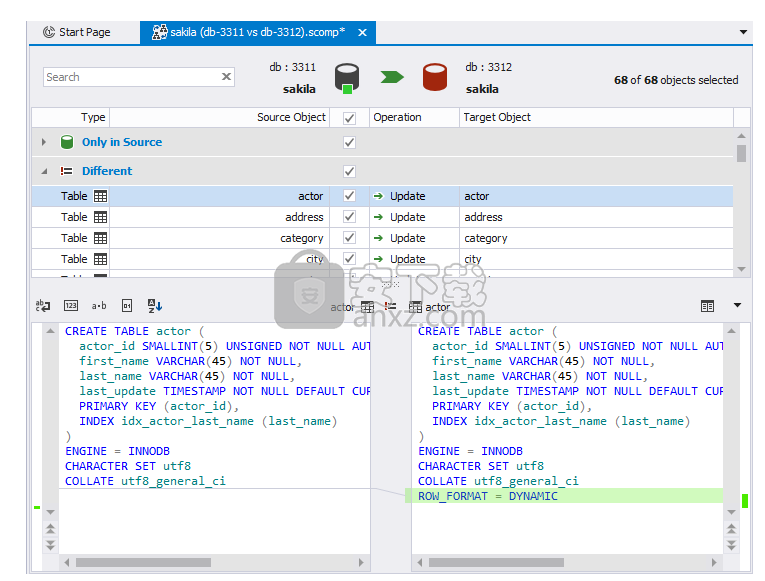This screenshot has height=581, width=765.
Task: Click the left script horizontal scrollbar thumb
Action: (x=143, y=562)
